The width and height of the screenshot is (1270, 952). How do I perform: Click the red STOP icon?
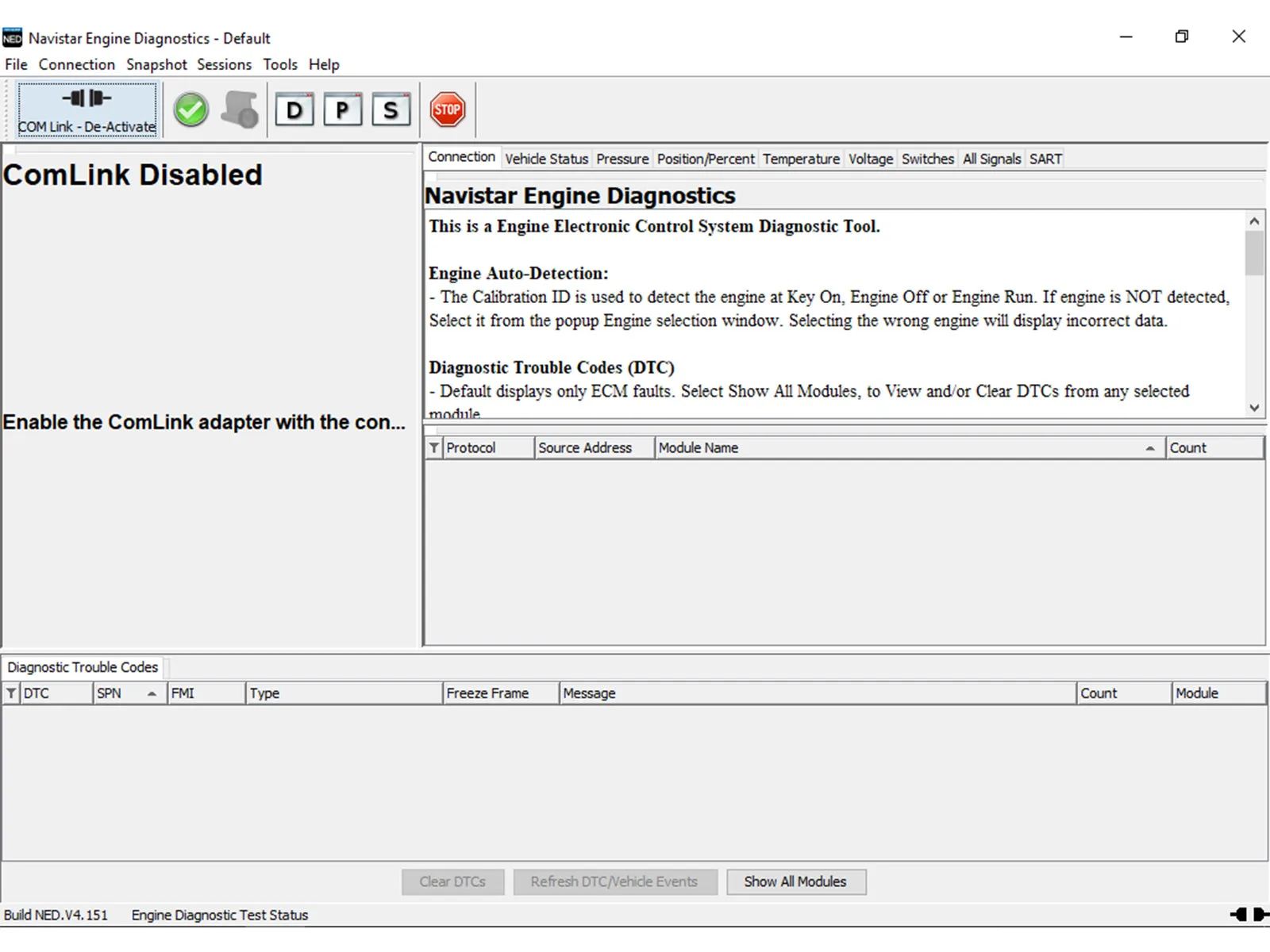(448, 109)
